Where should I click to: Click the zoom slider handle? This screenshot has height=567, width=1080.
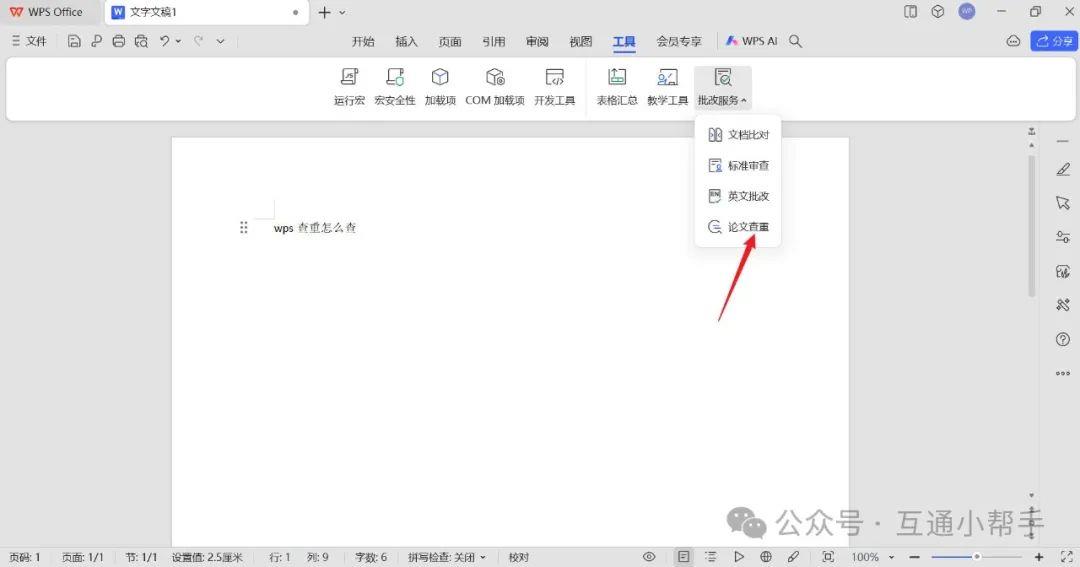click(x=977, y=557)
